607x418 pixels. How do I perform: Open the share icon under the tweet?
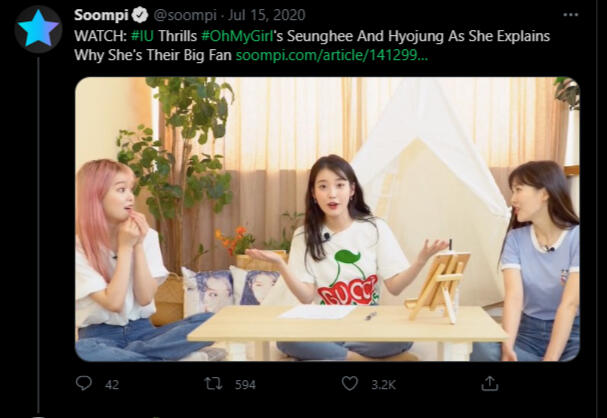tap(489, 383)
